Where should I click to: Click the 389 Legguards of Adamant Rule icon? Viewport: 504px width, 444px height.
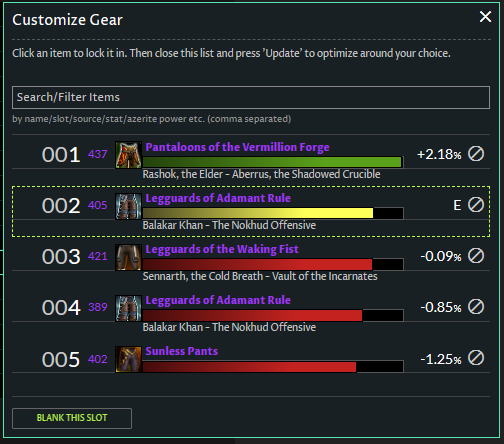128,308
